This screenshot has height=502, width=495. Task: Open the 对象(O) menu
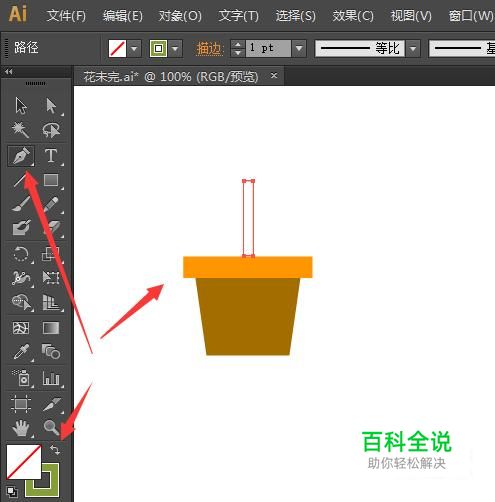(x=180, y=15)
